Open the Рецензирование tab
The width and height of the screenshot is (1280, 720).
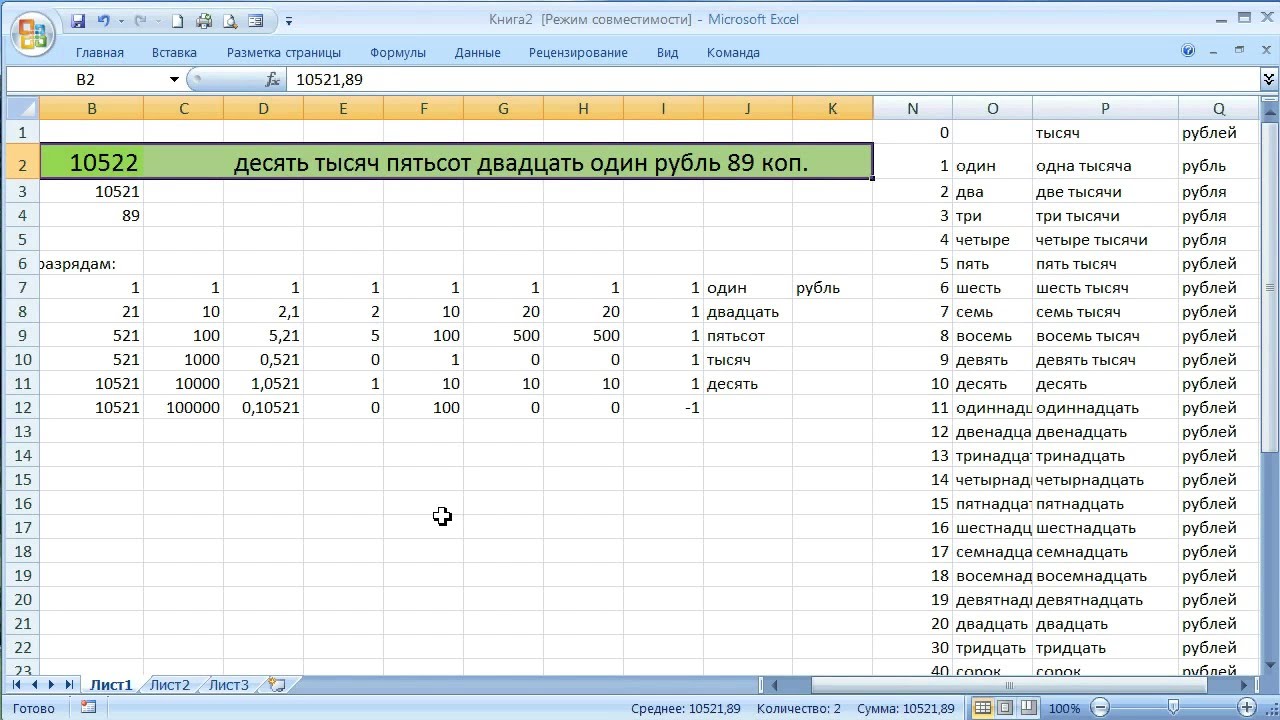tap(578, 52)
